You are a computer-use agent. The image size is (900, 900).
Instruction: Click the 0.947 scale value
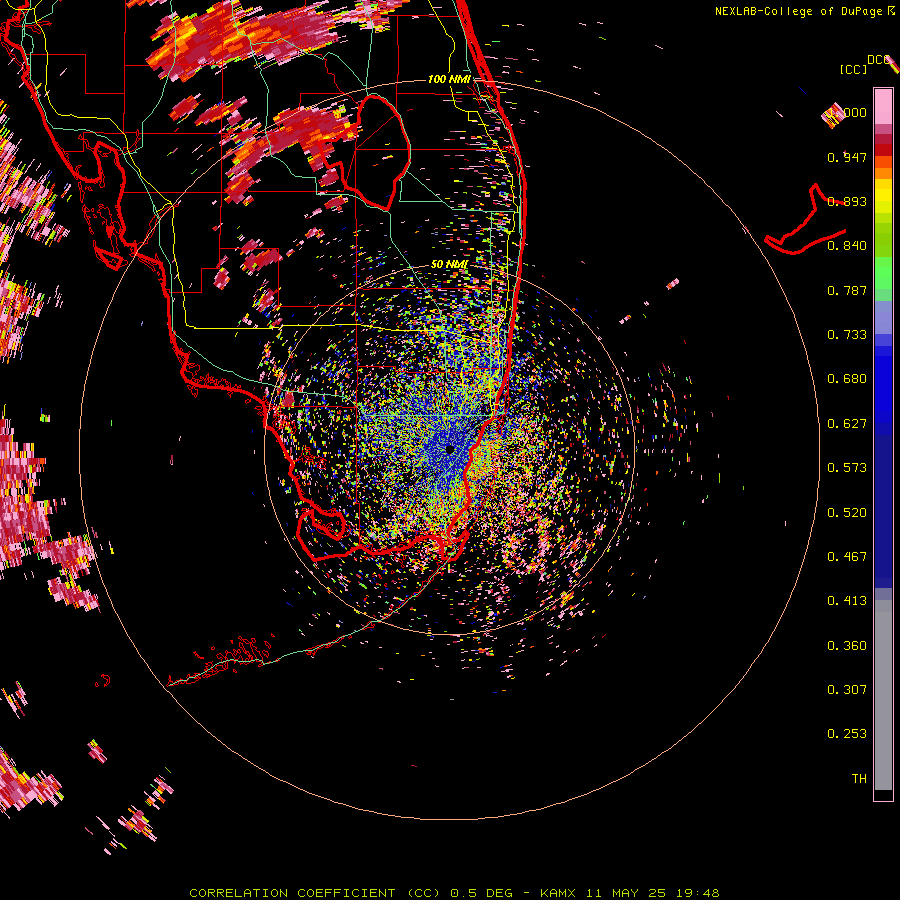pos(847,157)
